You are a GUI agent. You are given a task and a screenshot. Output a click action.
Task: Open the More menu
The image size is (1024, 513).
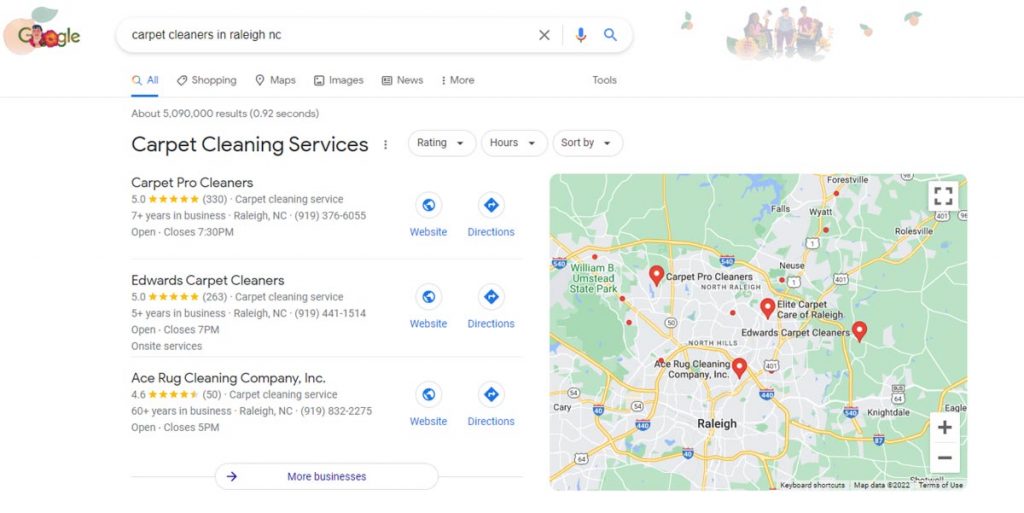(x=458, y=80)
